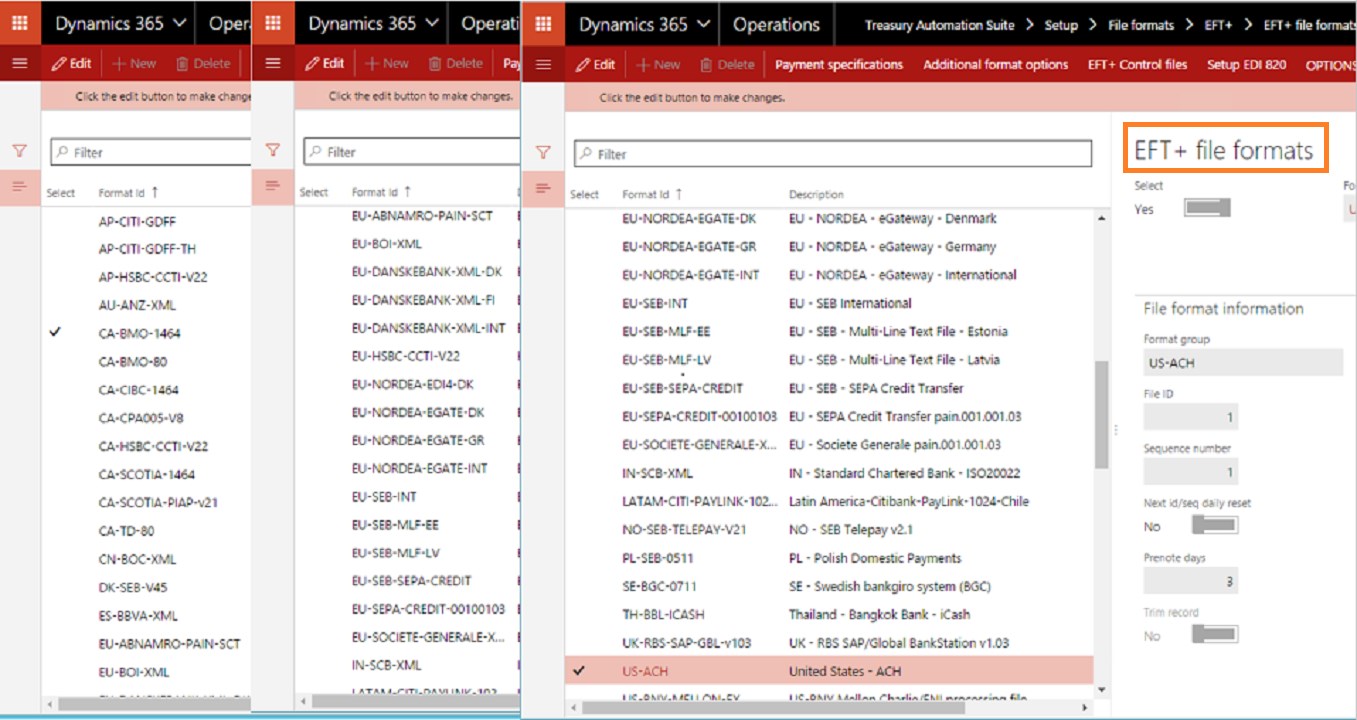Click list view icon in left window
The width and height of the screenshot is (1357, 720).
coord(19,186)
